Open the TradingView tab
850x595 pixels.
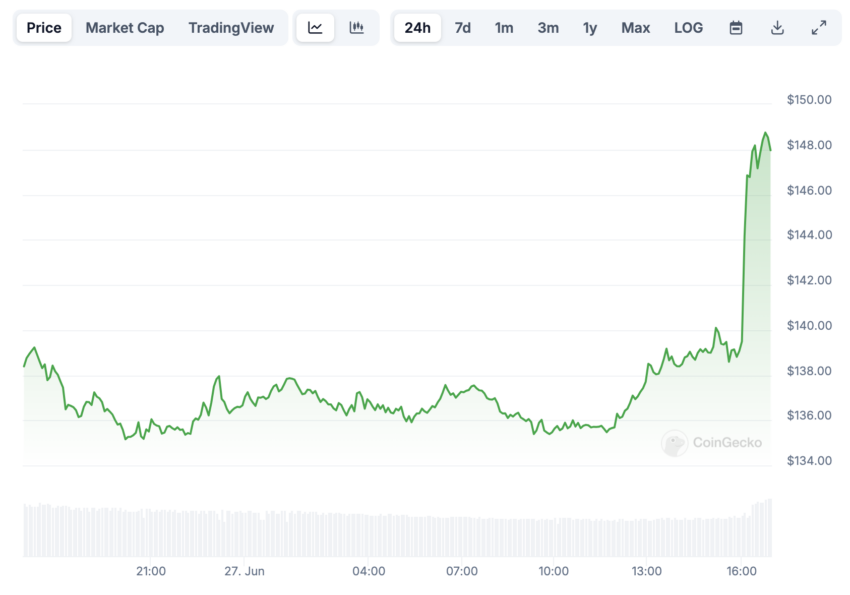(x=231, y=28)
